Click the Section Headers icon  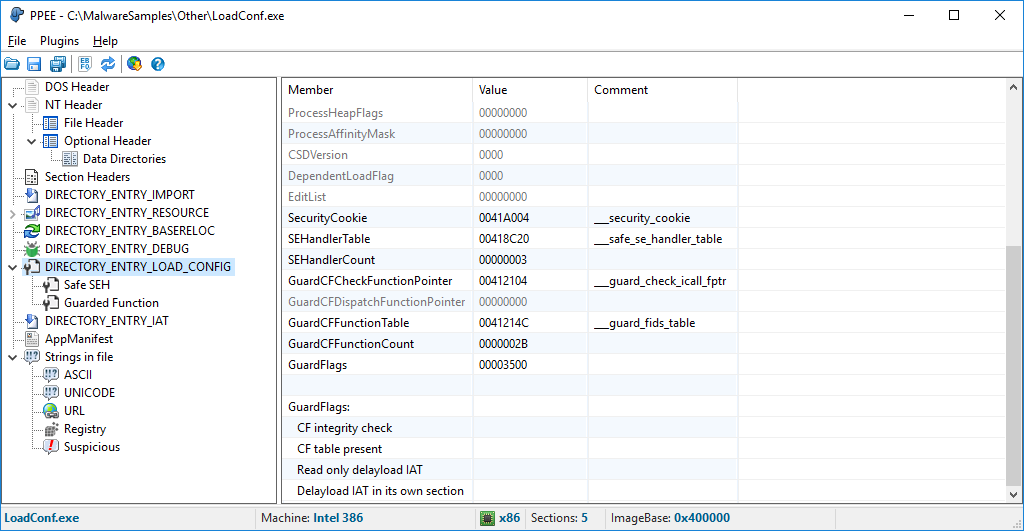coord(31,177)
